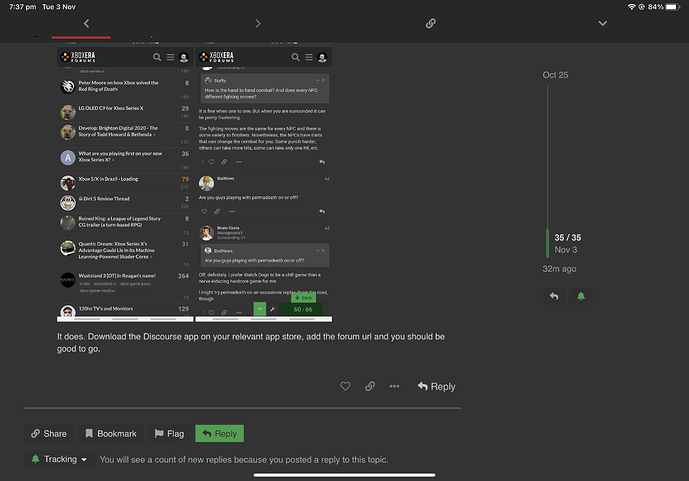Click the green Reply button

(x=219, y=434)
